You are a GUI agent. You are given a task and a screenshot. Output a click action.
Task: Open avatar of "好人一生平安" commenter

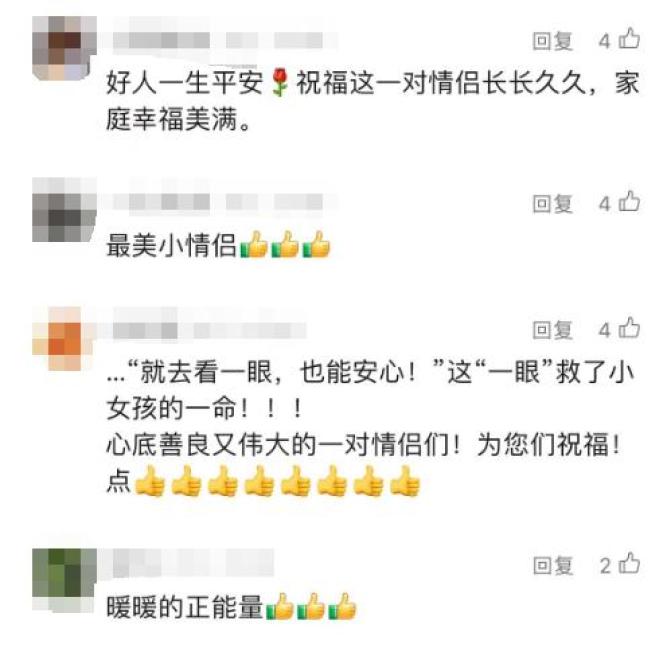pos(64,48)
